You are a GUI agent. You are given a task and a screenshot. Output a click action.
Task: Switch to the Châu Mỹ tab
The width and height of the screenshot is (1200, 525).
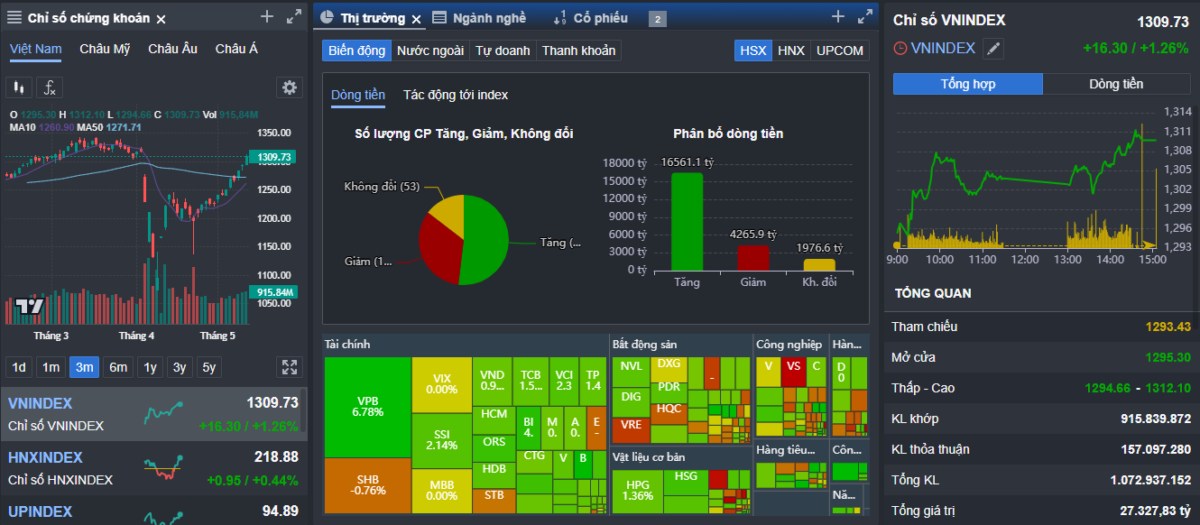[x=105, y=49]
